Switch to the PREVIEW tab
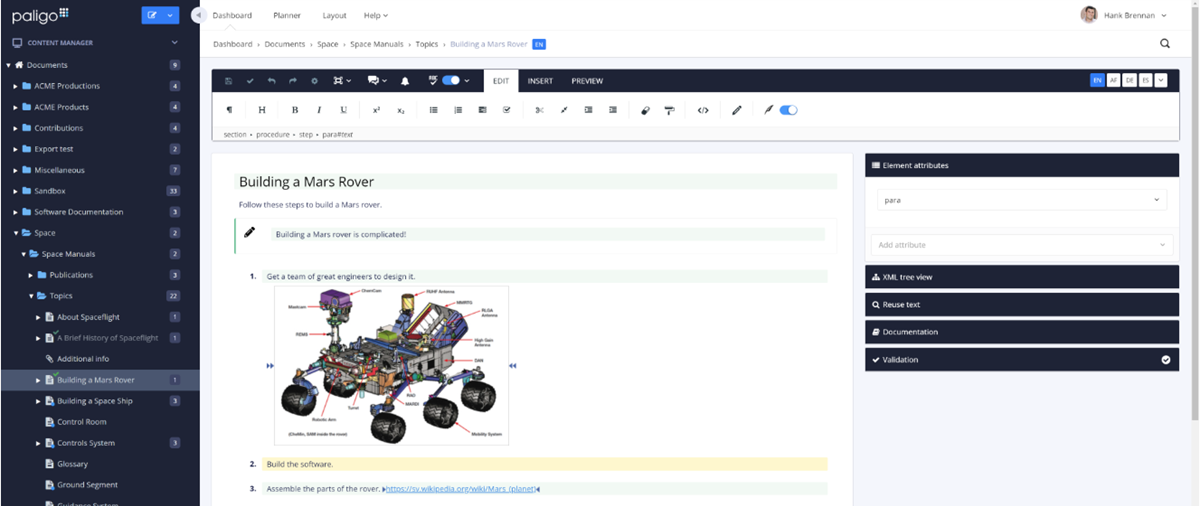1200x506 pixels. pos(587,81)
